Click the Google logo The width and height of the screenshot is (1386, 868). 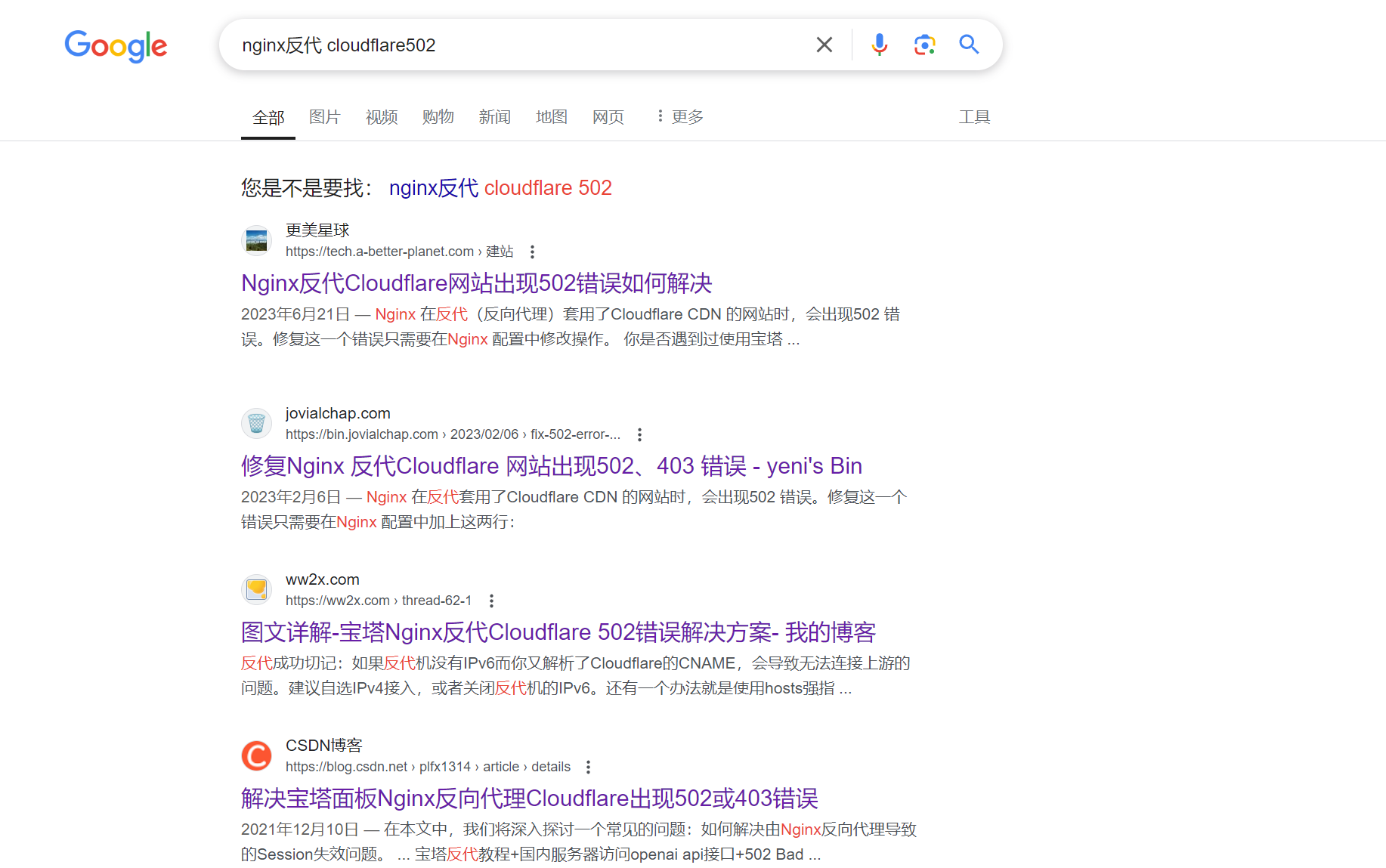[116, 46]
